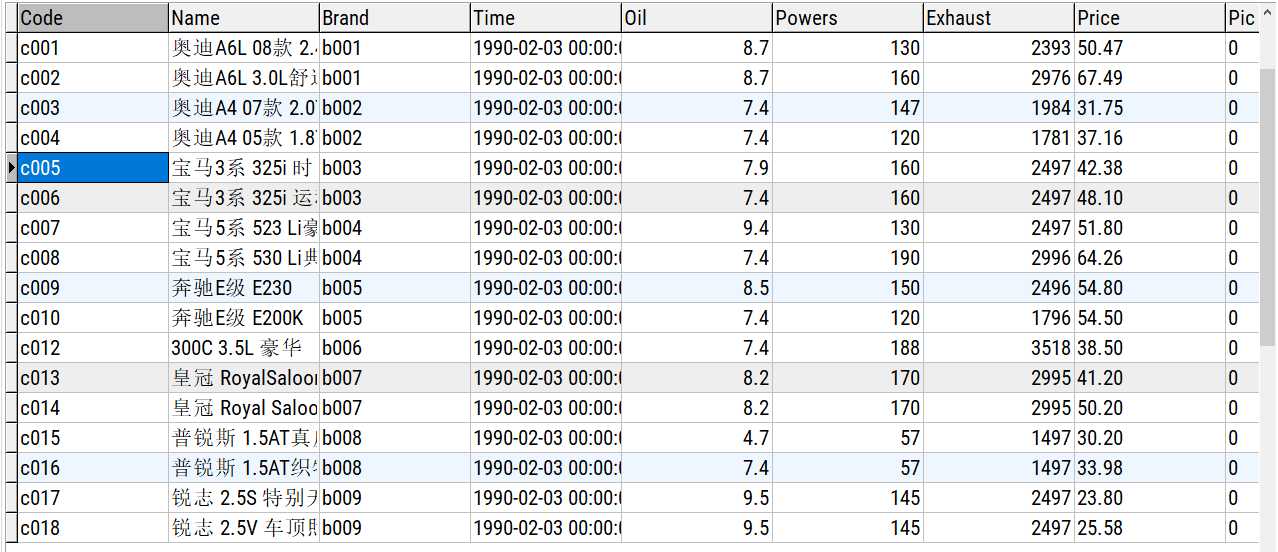Click the Price column header
The height and width of the screenshot is (552, 1278).
tap(1150, 17)
